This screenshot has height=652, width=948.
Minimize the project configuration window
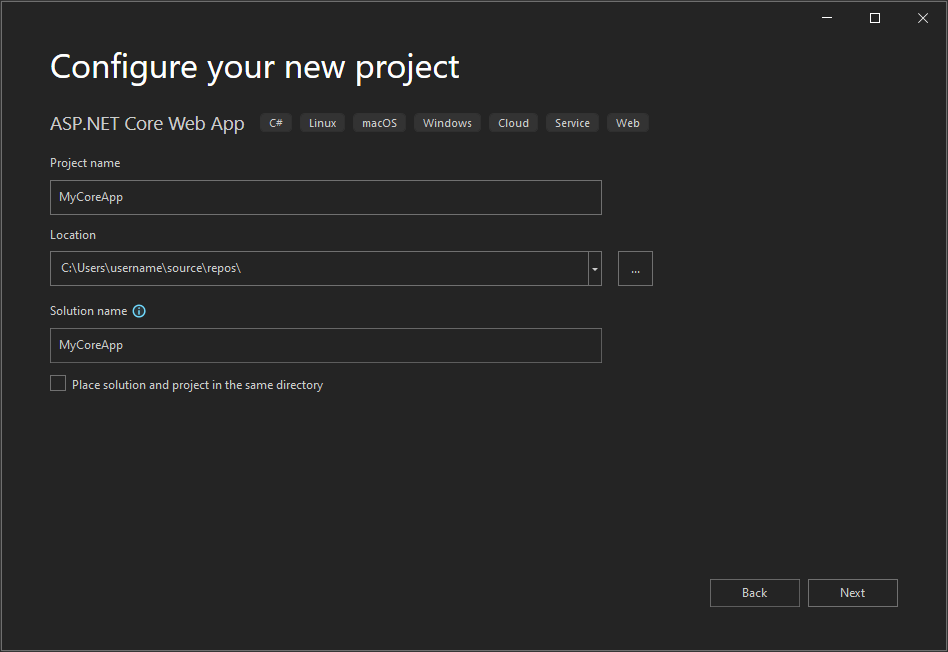pos(826,17)
